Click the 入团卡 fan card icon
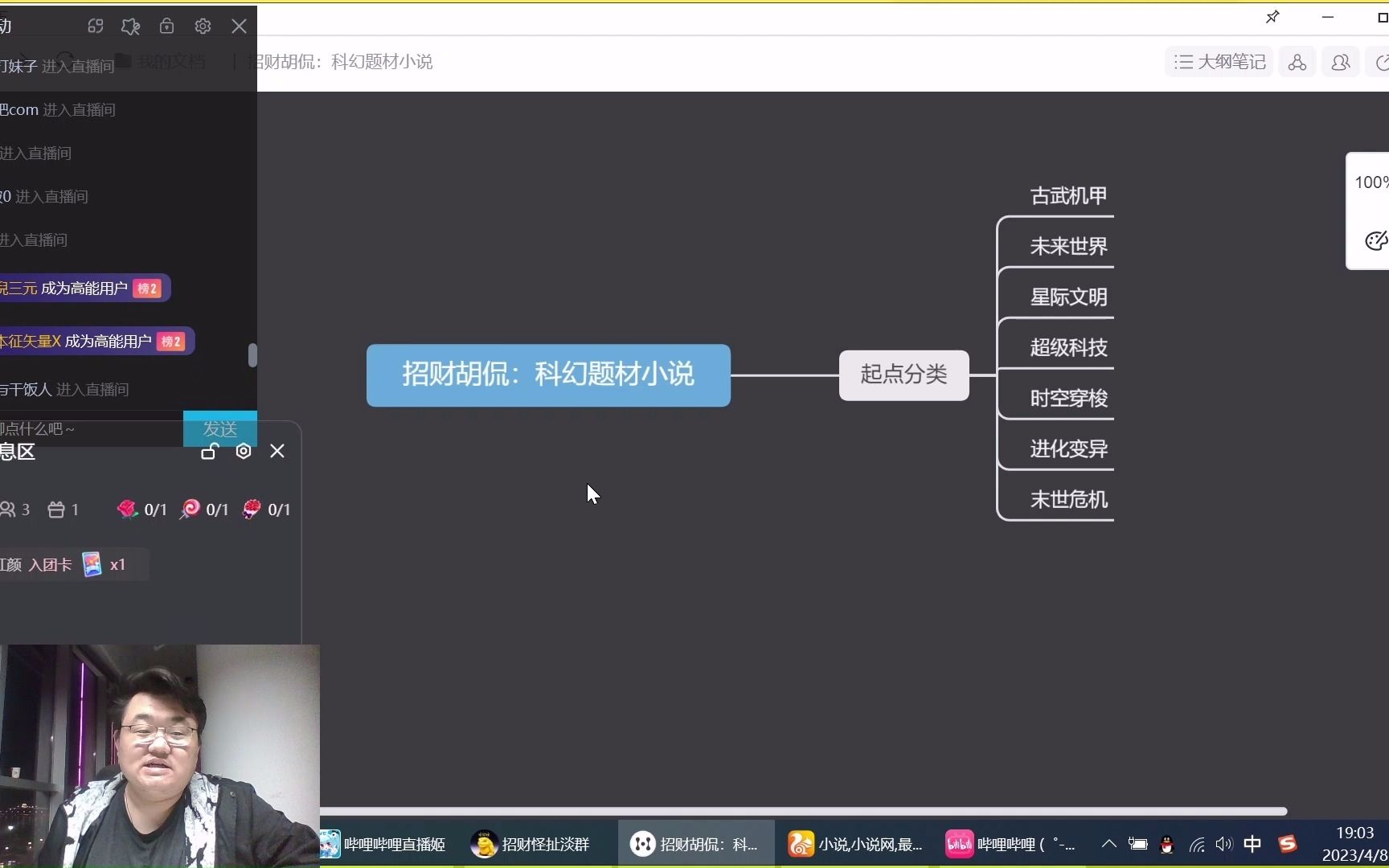Viewport: 1389px width, 868px height. pos(92,565)
